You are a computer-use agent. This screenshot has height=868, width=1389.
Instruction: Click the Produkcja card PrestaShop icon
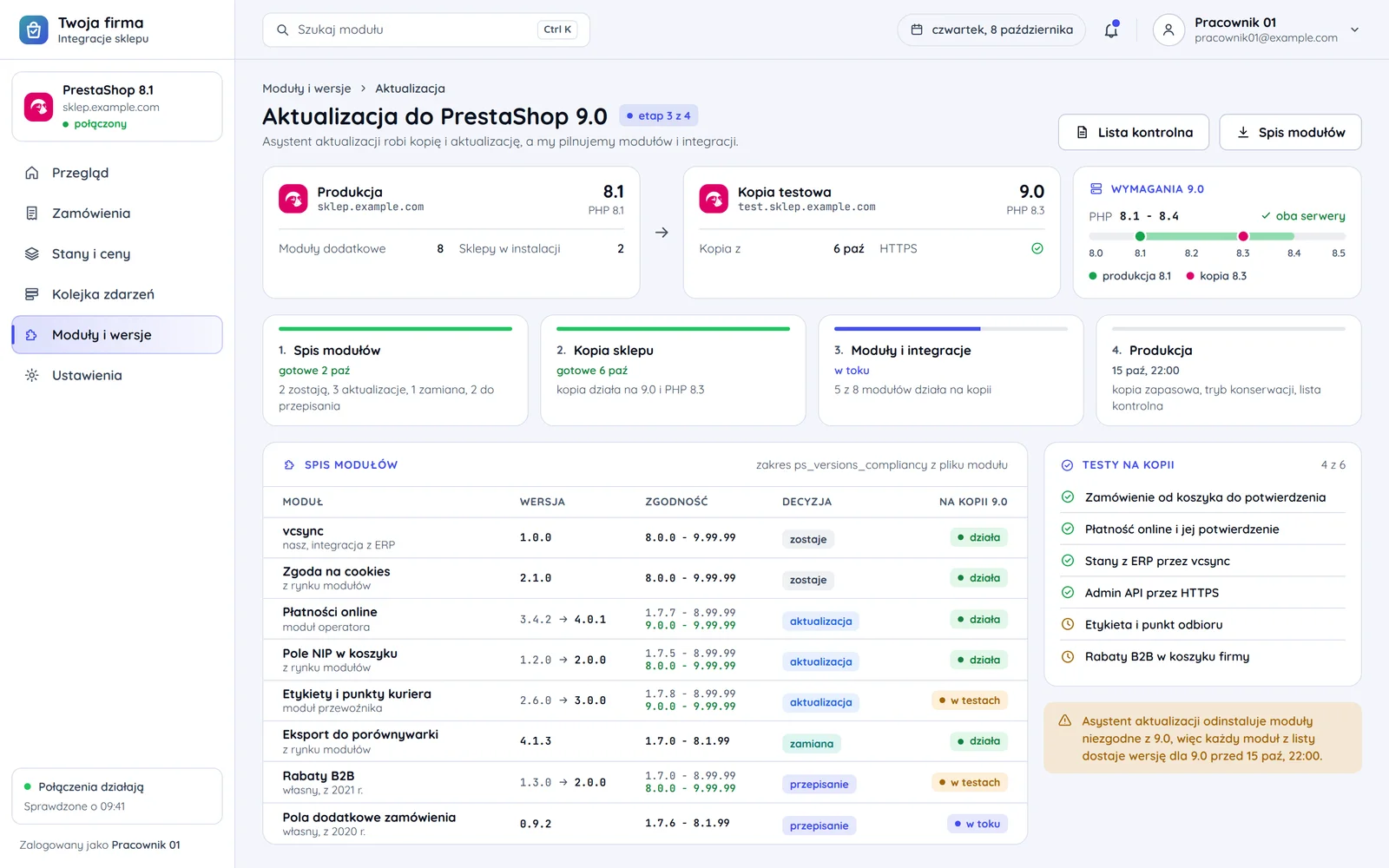pyautogui.click(x=293, y=199)
